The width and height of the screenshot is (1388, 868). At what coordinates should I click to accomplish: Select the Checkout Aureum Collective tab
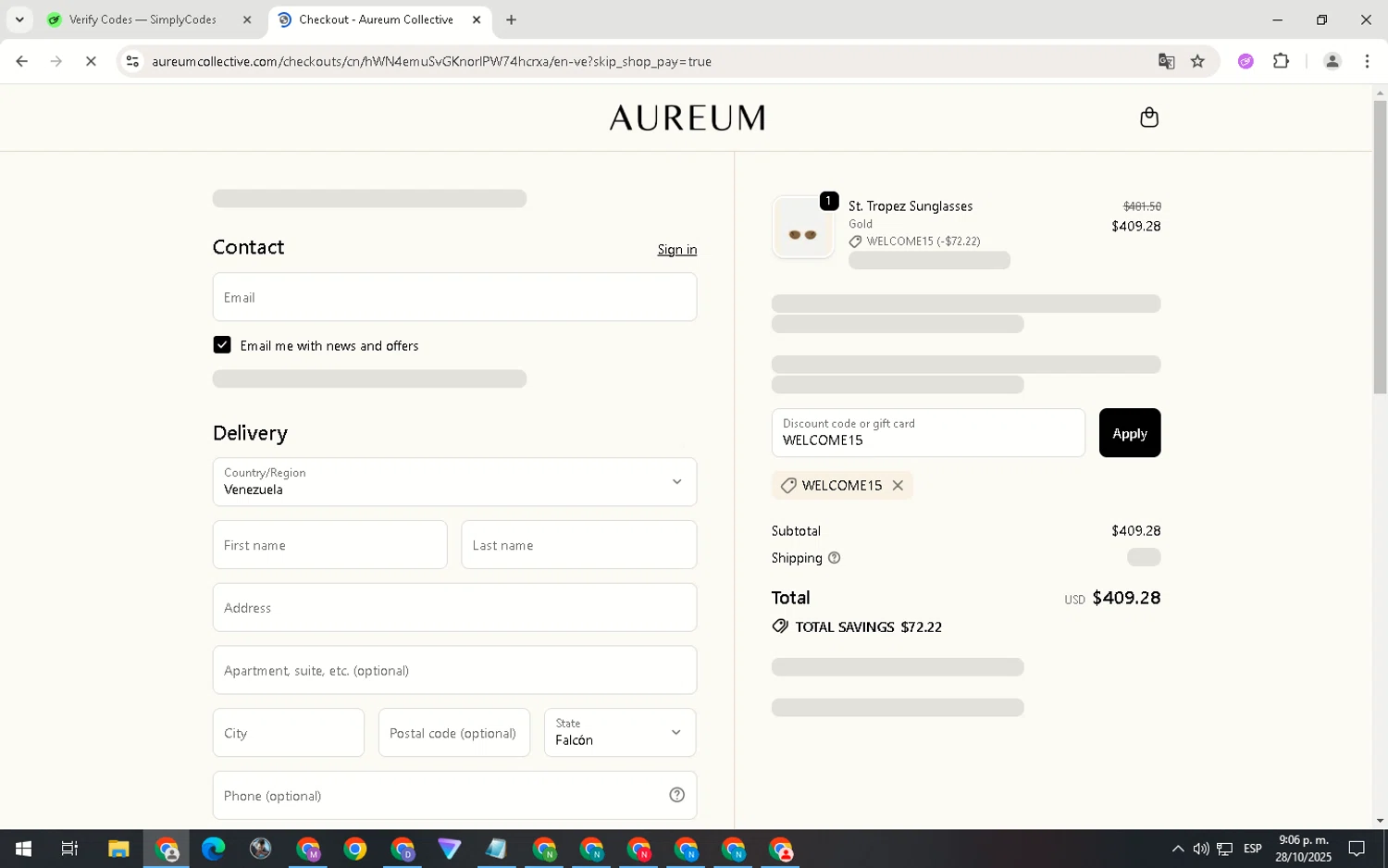(379, 19)
